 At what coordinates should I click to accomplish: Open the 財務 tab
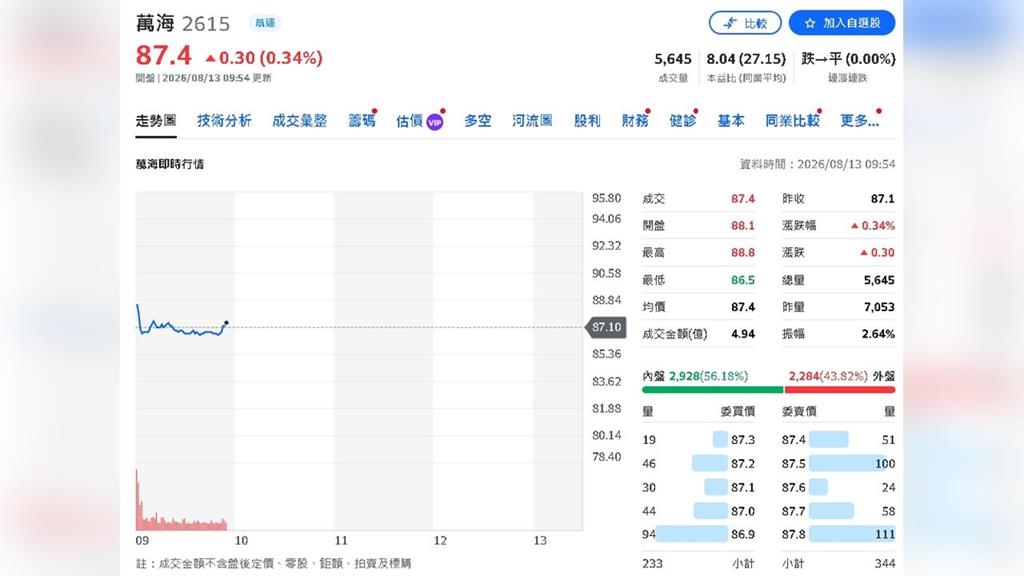click(x=635, y=121)
